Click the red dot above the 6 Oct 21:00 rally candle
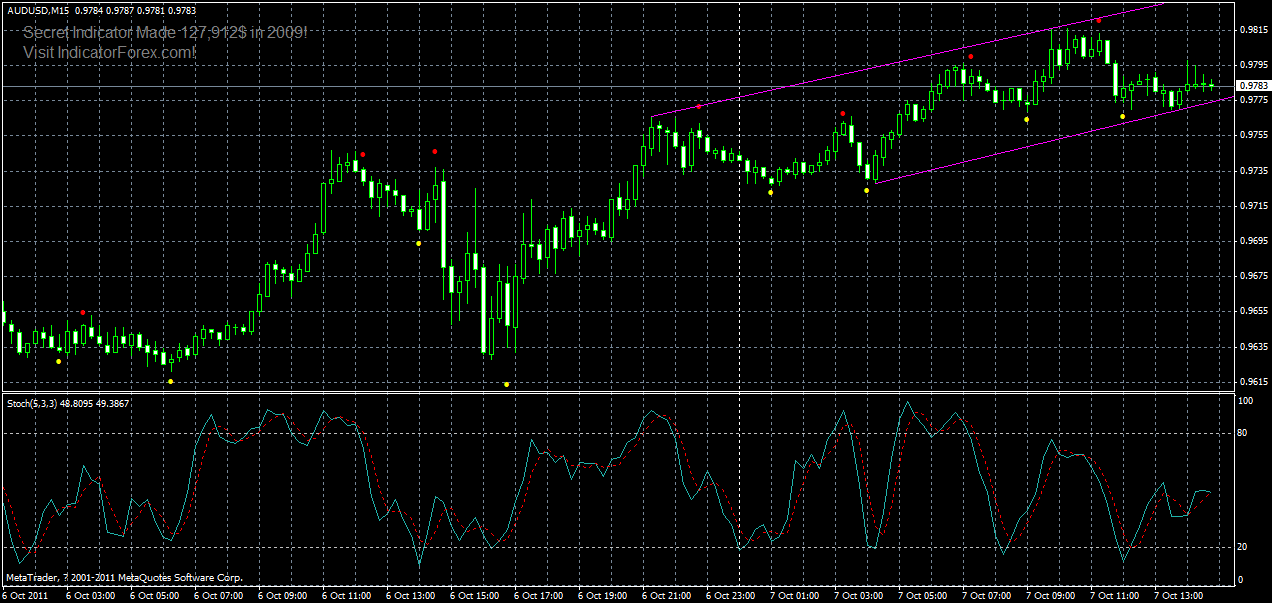 698,106
